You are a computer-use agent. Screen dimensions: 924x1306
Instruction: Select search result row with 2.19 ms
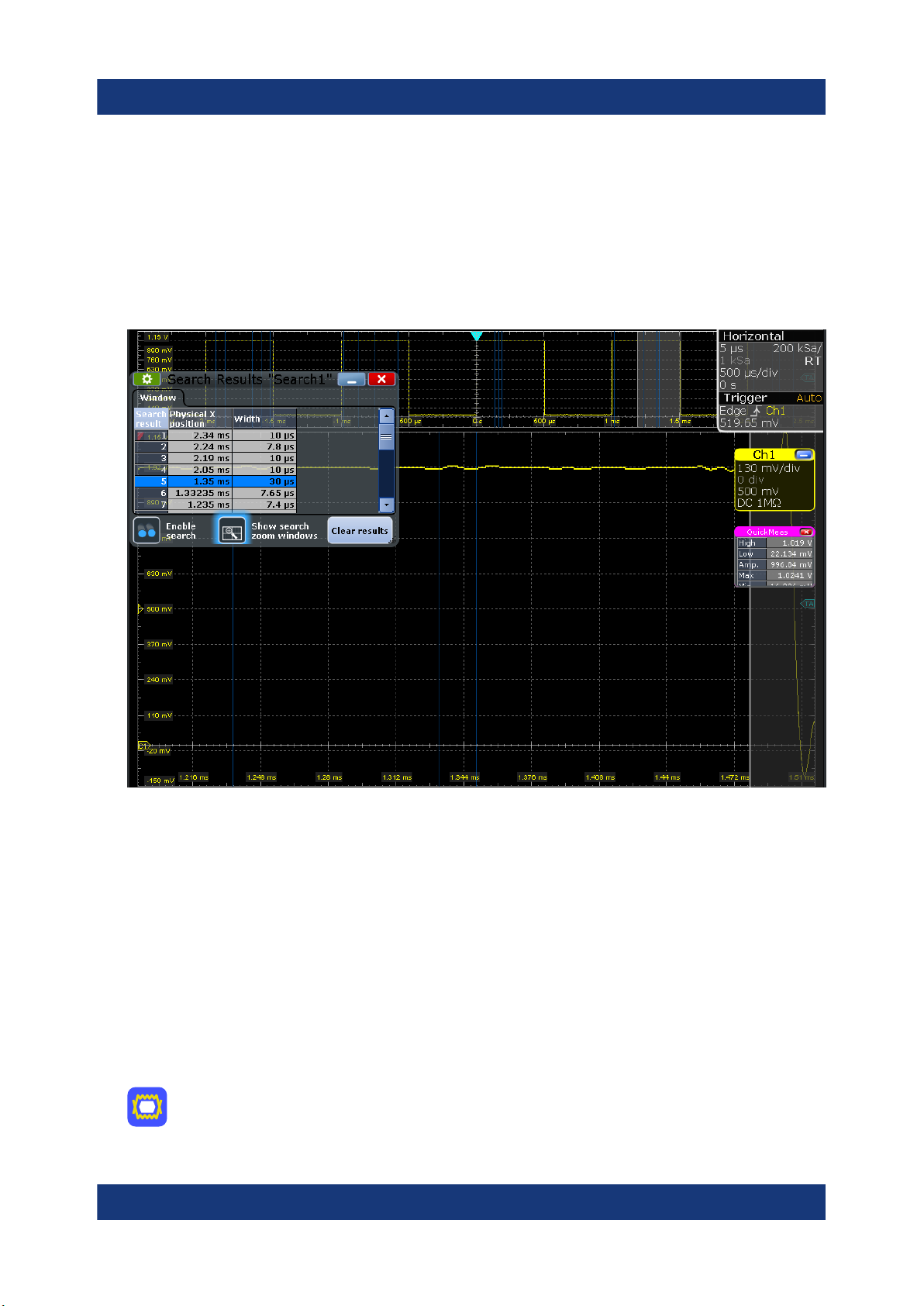tap(215, 458)
